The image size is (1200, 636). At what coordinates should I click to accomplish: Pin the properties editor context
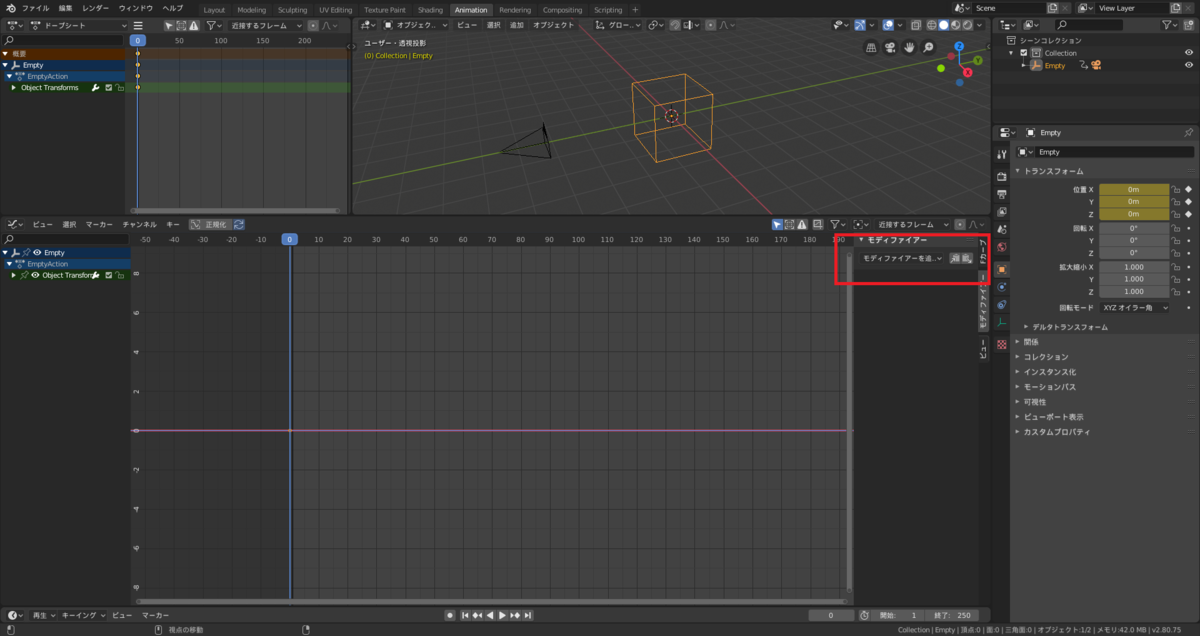pyautogui.click(x=1188, y=132)
